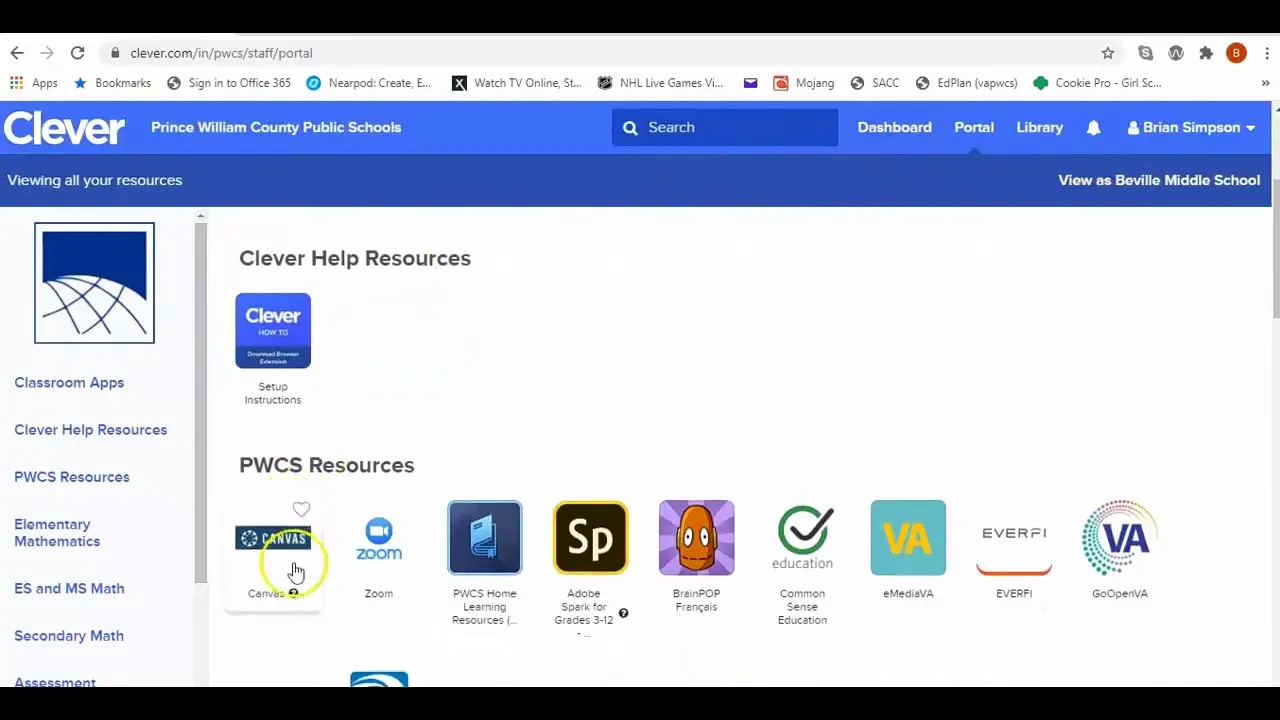This screenshot has width=1280, height=720.
Task: Open Cookie Pro Girl Scouts bookmark
Action: 1098,83
